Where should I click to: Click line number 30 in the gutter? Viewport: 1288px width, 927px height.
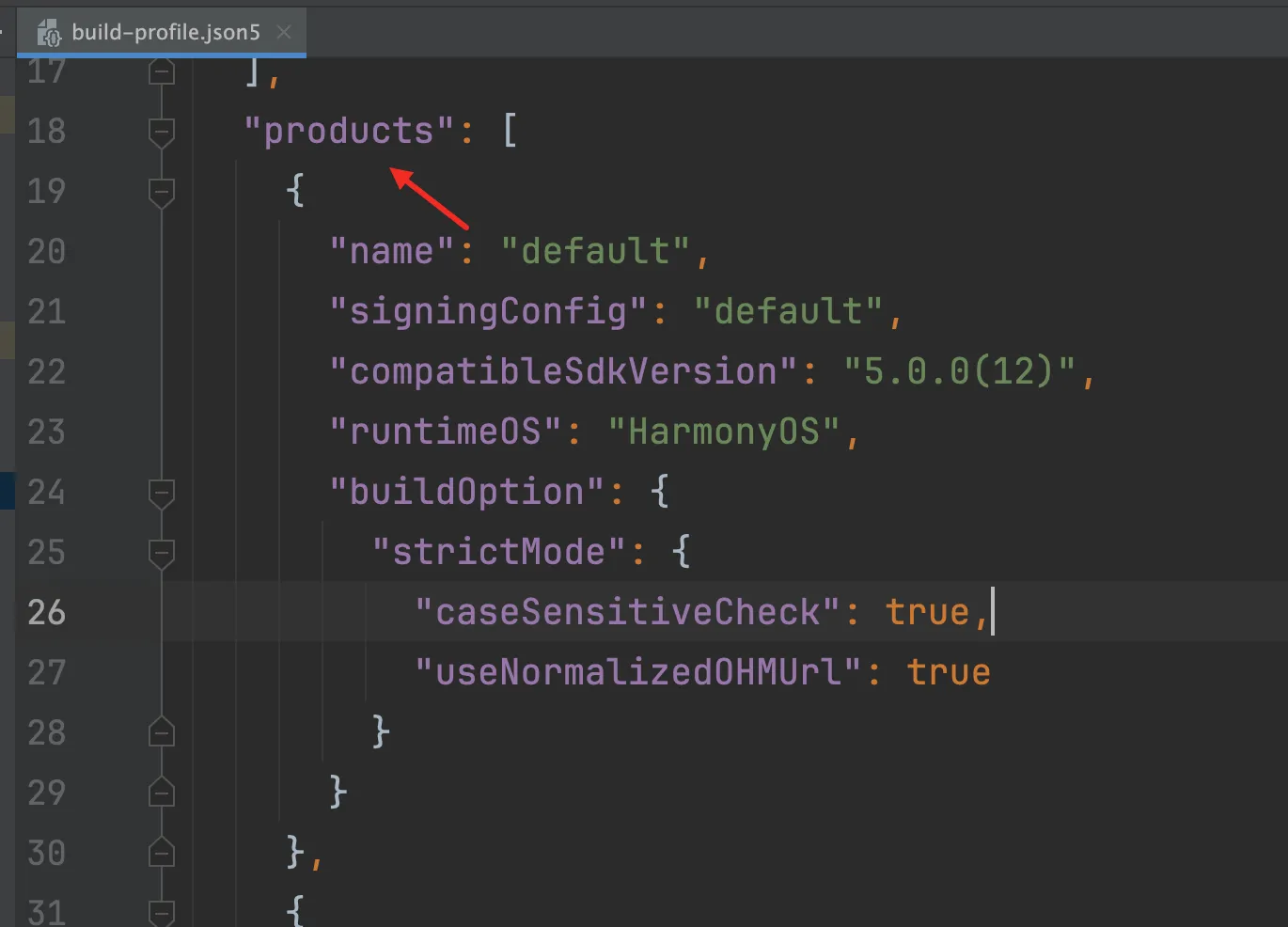click(x=46, y=853)
